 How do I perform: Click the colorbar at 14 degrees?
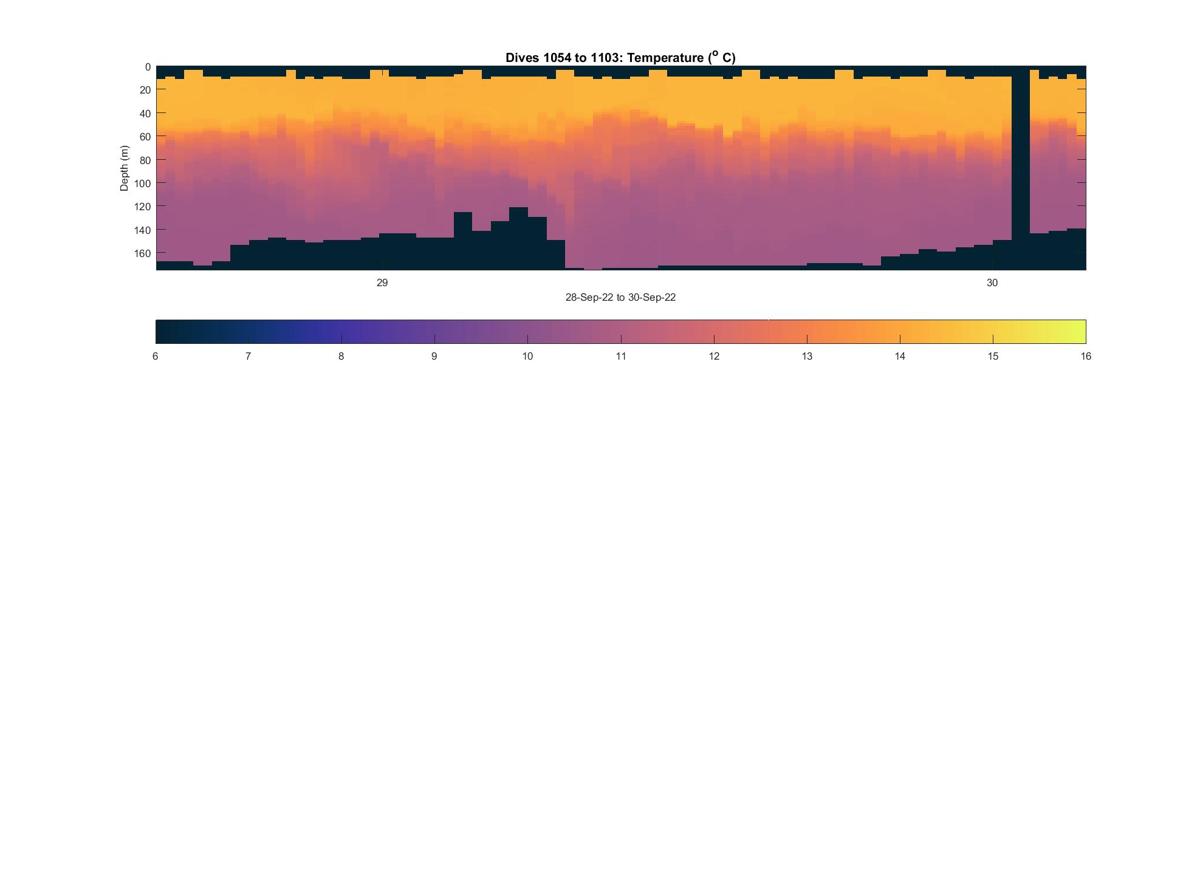tap(900, 331)
